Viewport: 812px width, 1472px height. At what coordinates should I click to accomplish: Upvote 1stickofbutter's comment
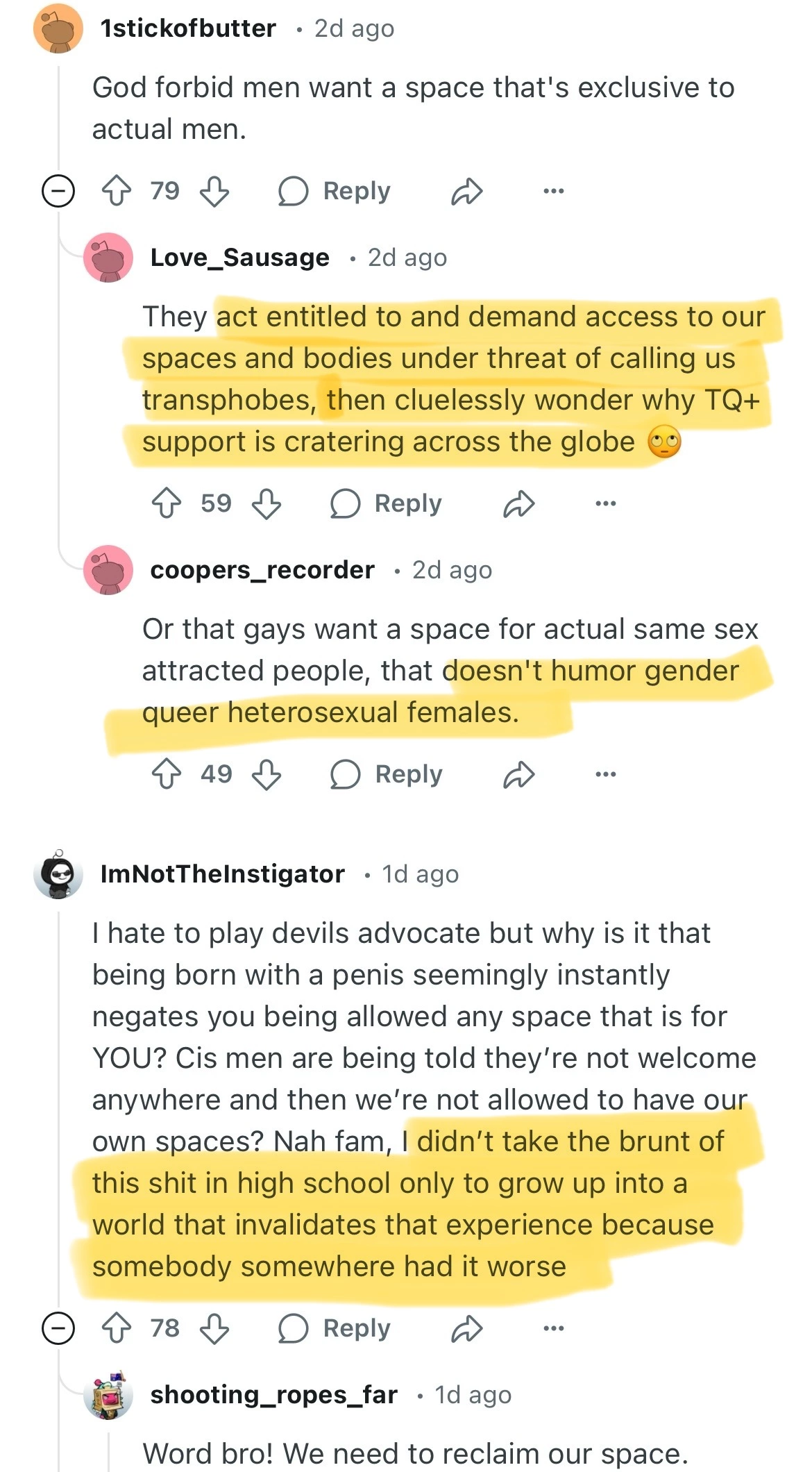116,190
